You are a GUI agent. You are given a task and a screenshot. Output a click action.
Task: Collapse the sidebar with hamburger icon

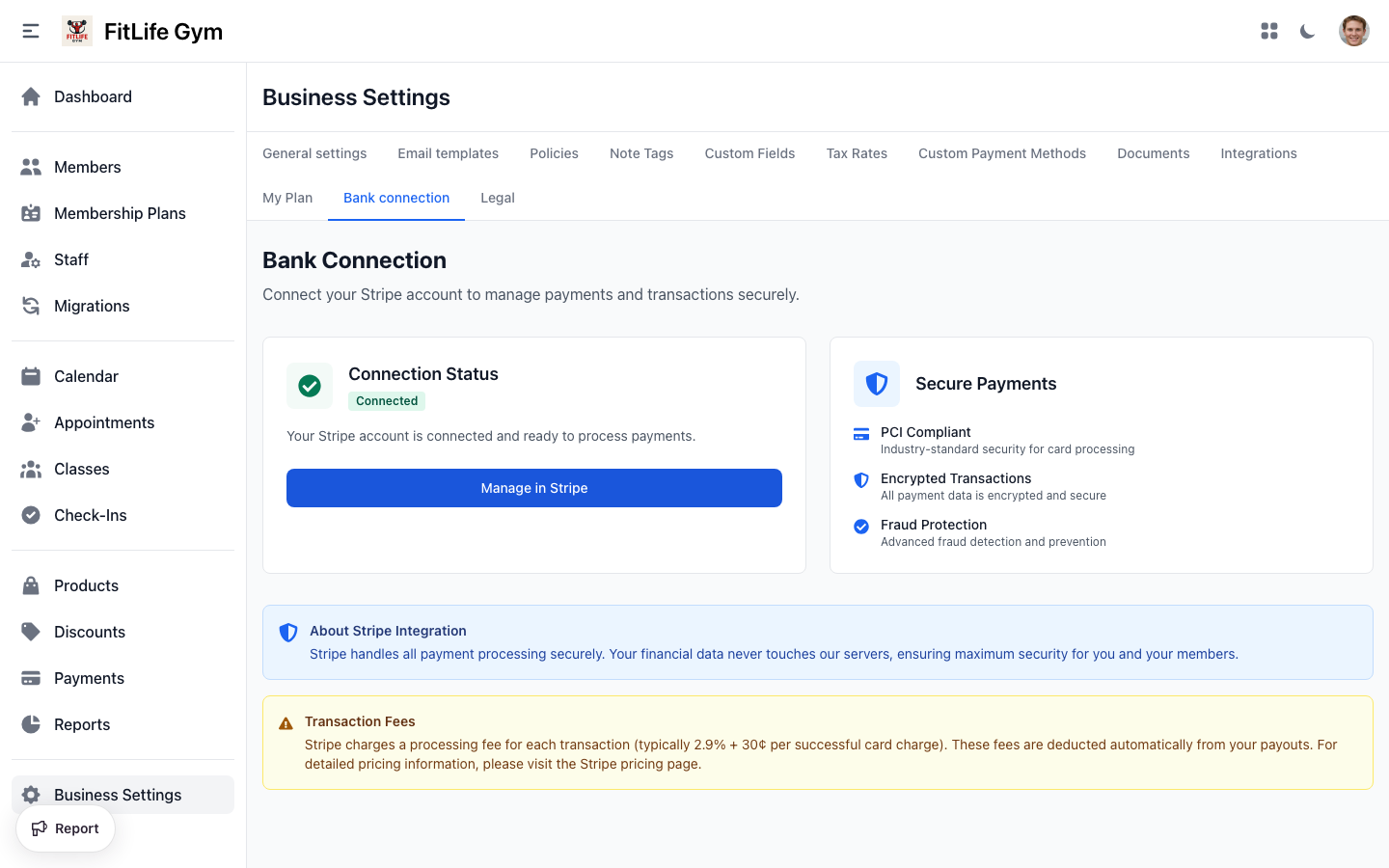[30, 30]
